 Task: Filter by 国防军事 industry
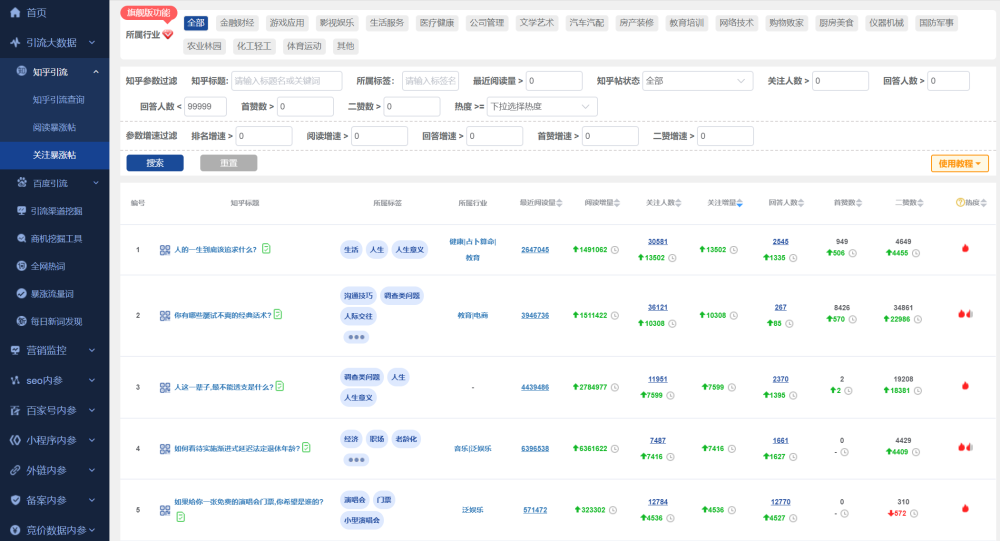(936, 23)
